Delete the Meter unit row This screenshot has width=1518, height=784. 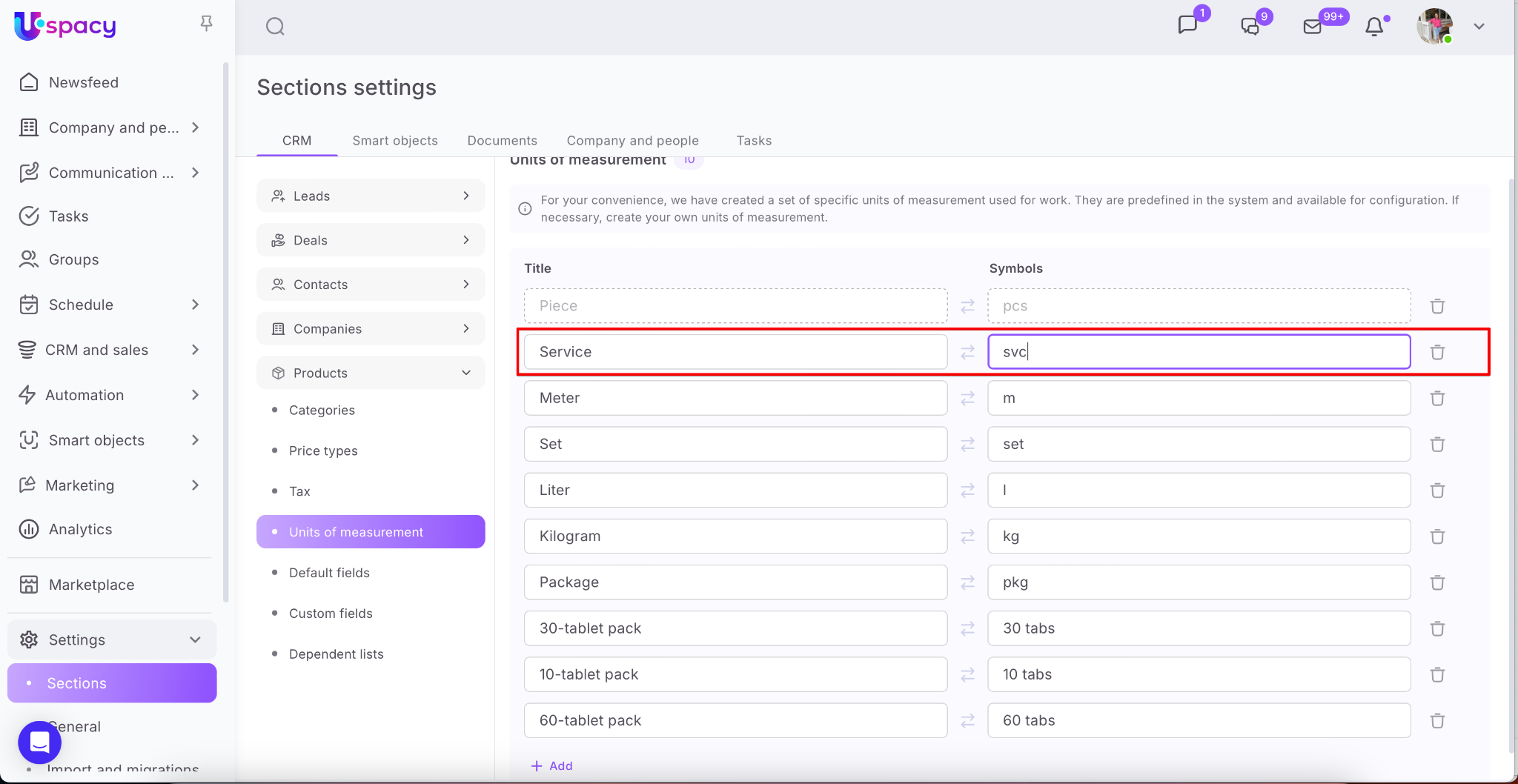tap(1437, 399)
